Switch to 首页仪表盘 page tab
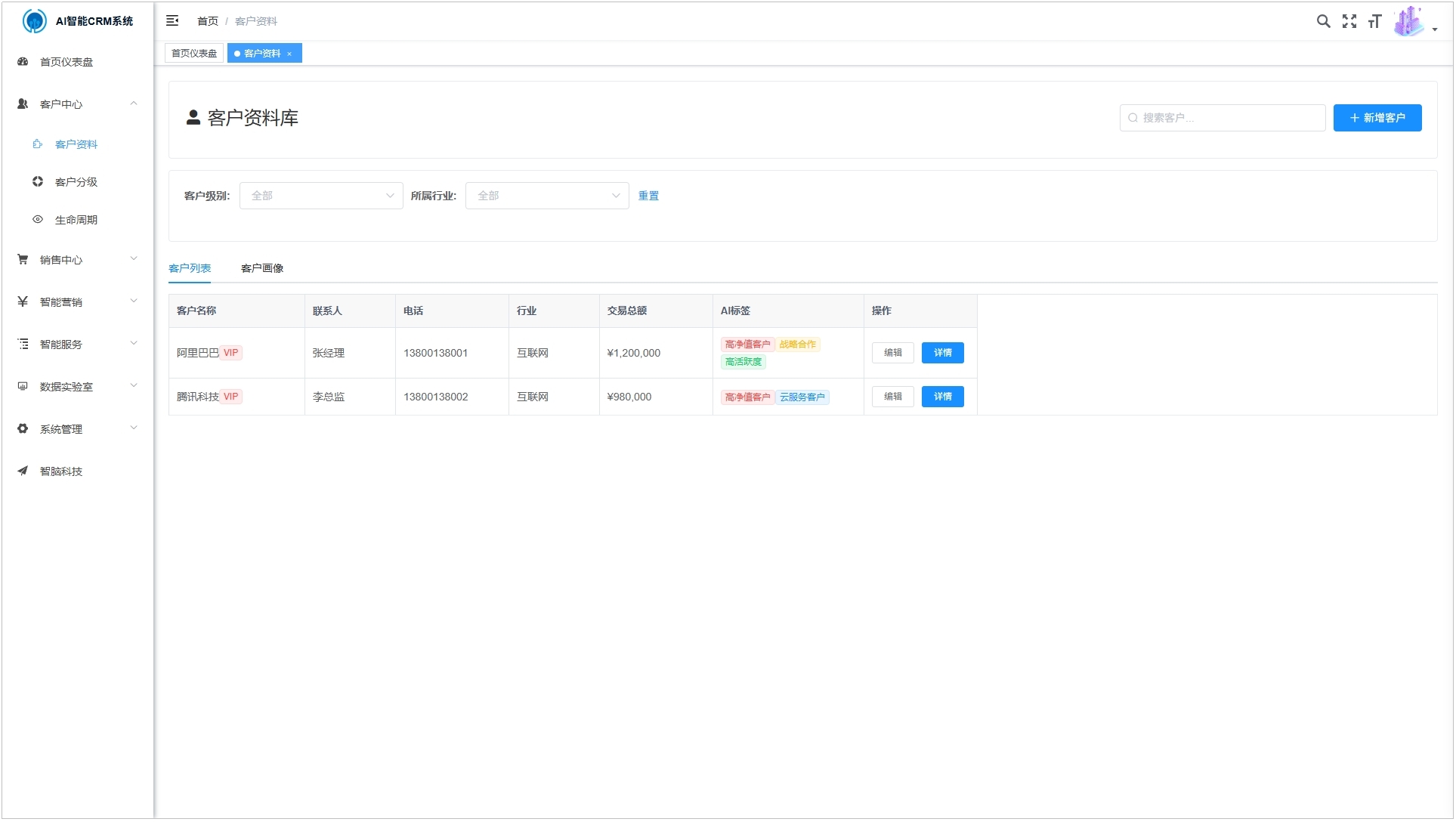This screenshot has width=1456, height=822. click(194, 54)
